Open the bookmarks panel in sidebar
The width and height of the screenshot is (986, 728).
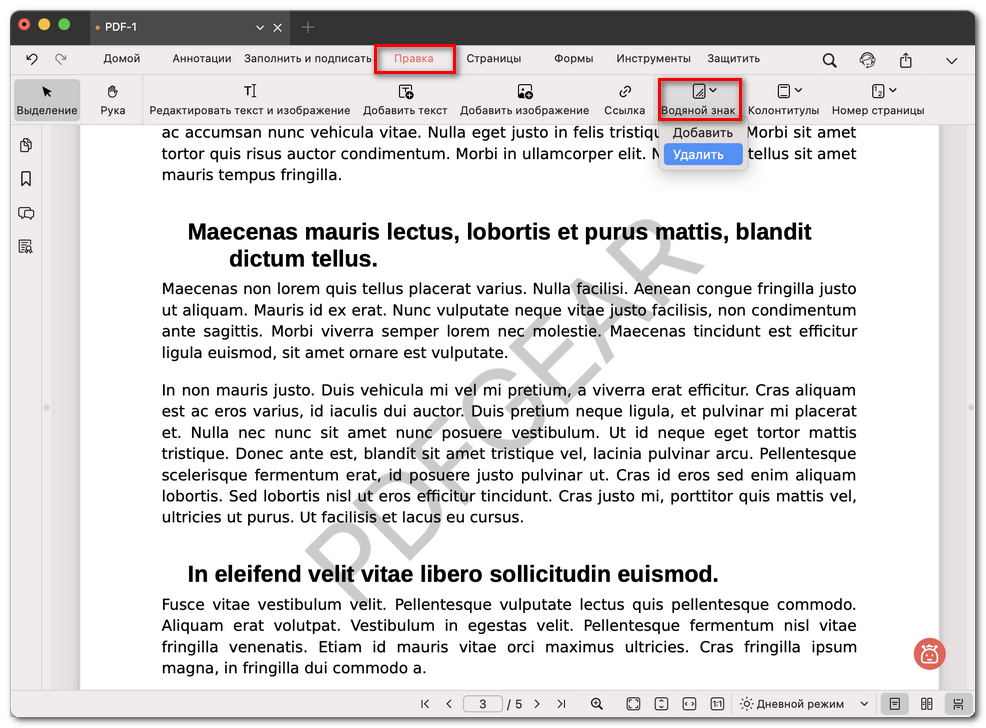(26, 179)
